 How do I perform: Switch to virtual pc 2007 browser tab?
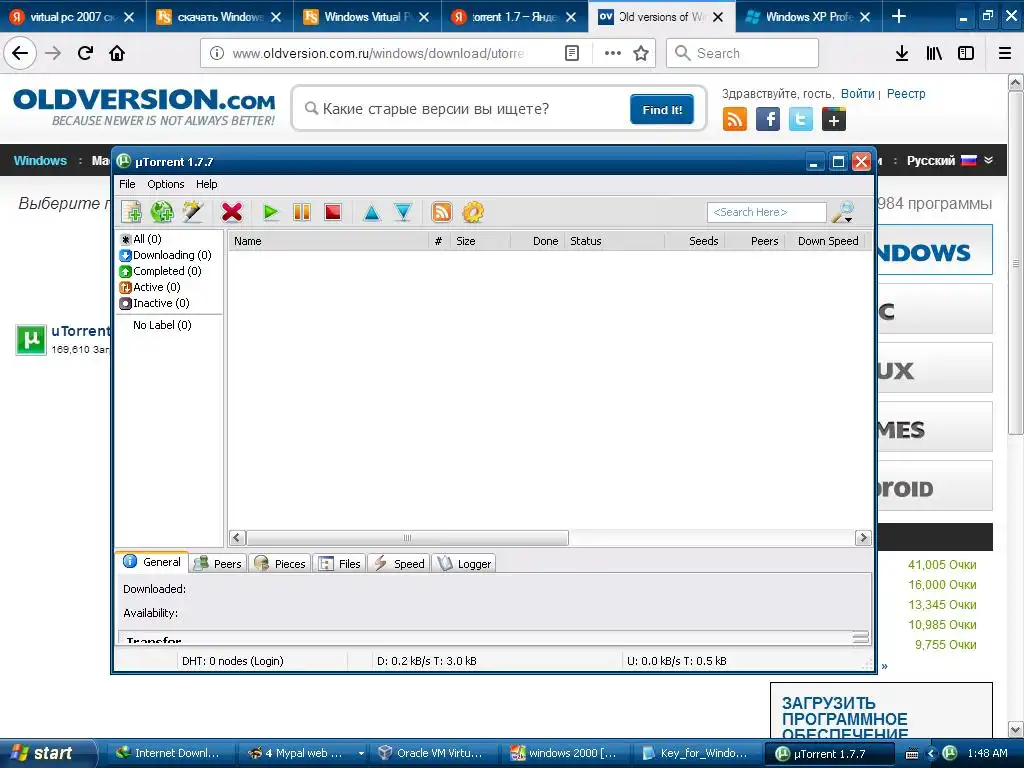click(x=72, y=16)
